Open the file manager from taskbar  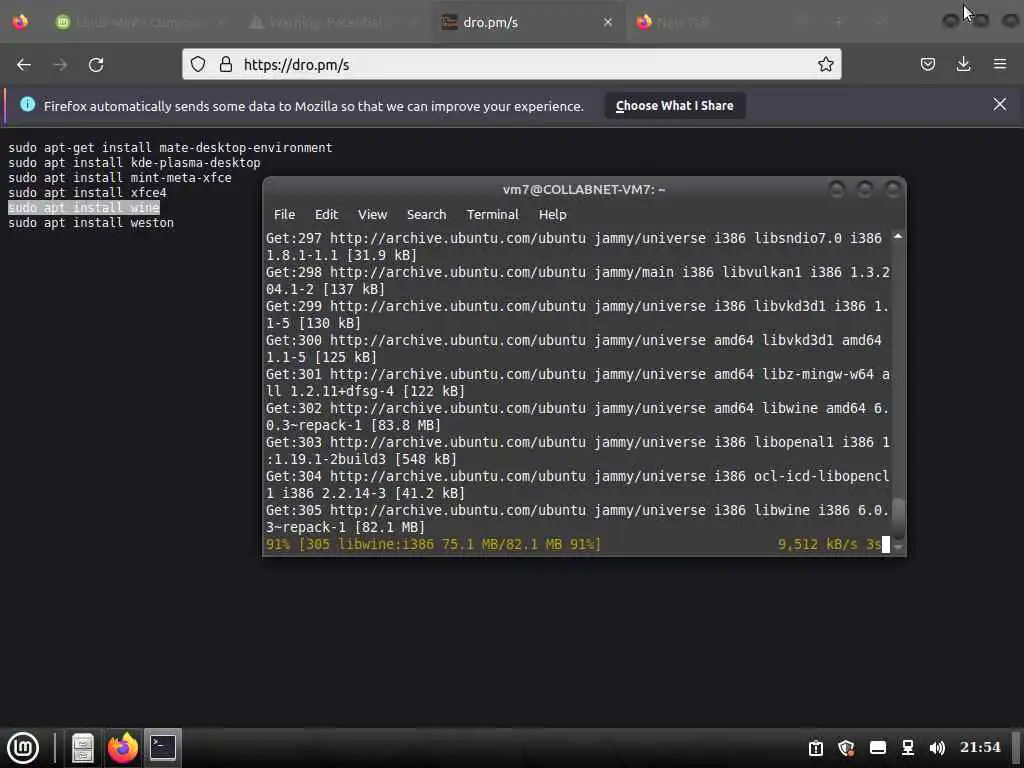(82, 748)
